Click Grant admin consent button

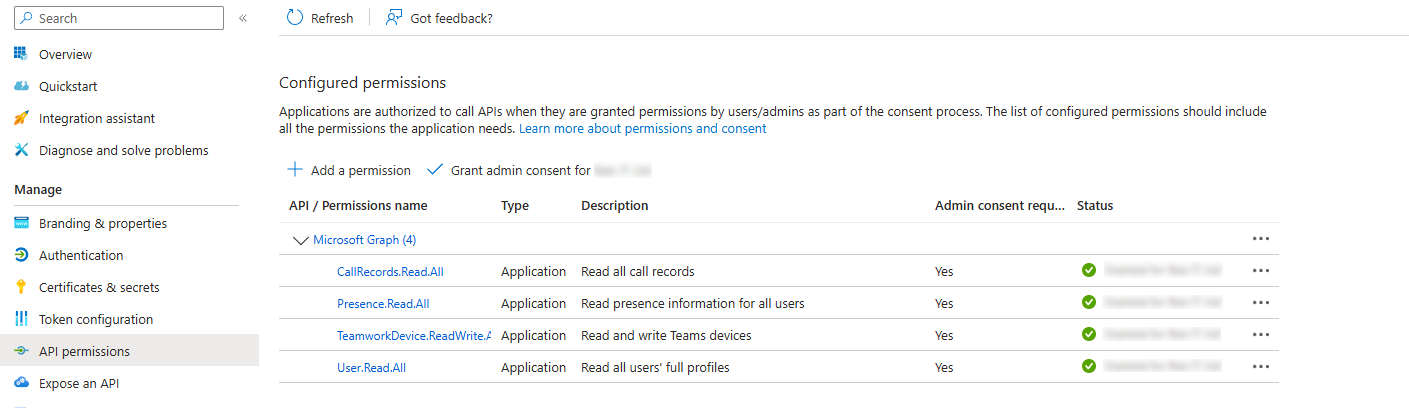pyautogui.click(x=520, y=170)
